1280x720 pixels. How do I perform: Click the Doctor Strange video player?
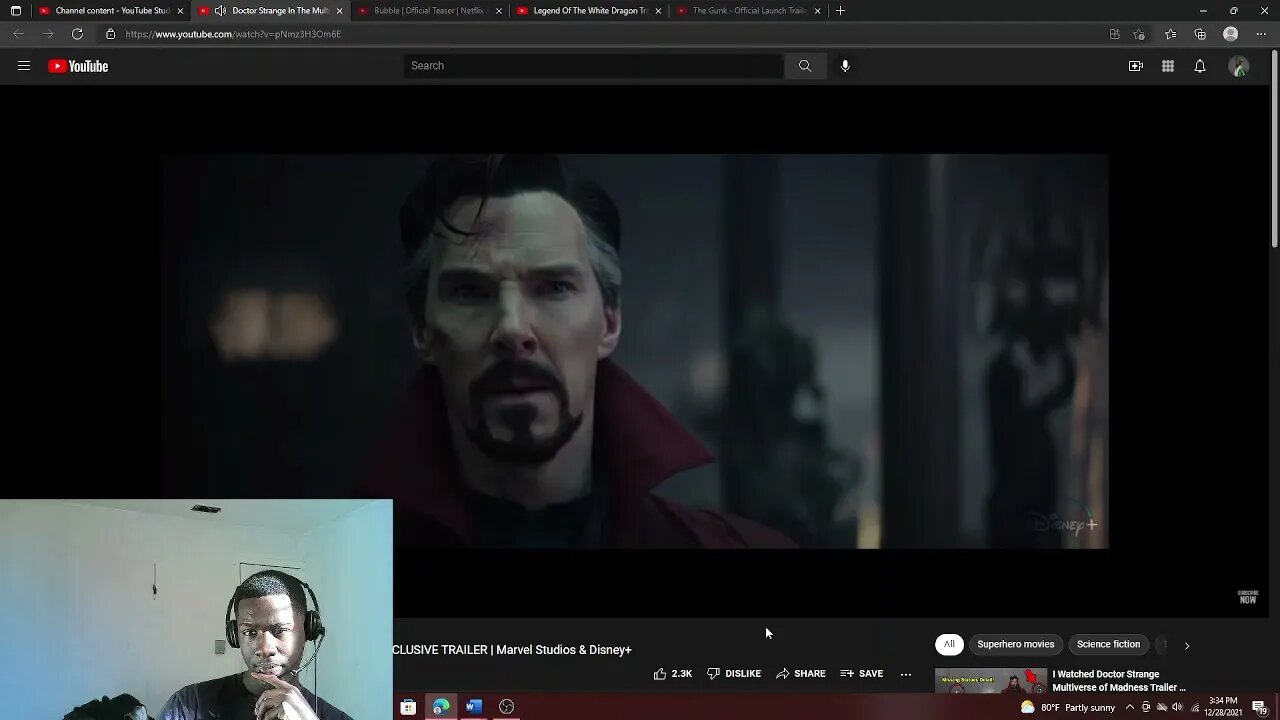pos(635,351)
